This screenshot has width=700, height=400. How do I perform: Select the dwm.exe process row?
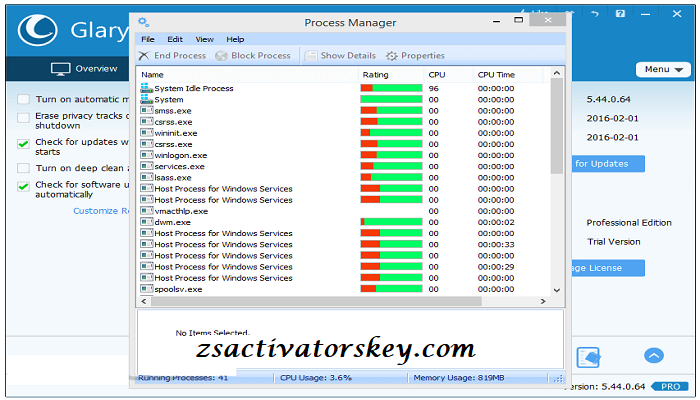(344, 222)
